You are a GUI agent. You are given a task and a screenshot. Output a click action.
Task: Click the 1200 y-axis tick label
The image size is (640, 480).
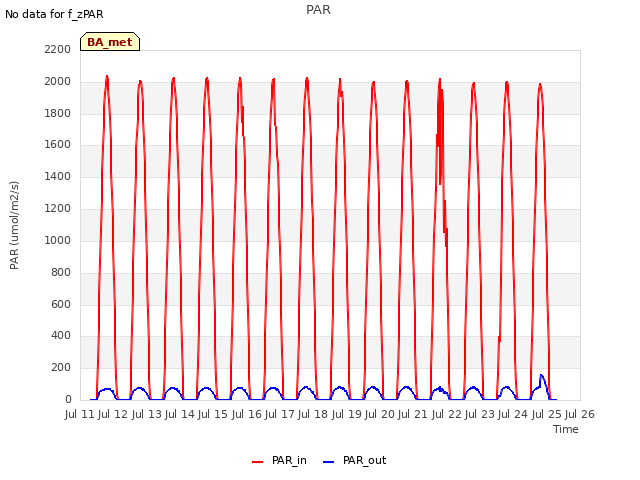click(x=58, y=208)
